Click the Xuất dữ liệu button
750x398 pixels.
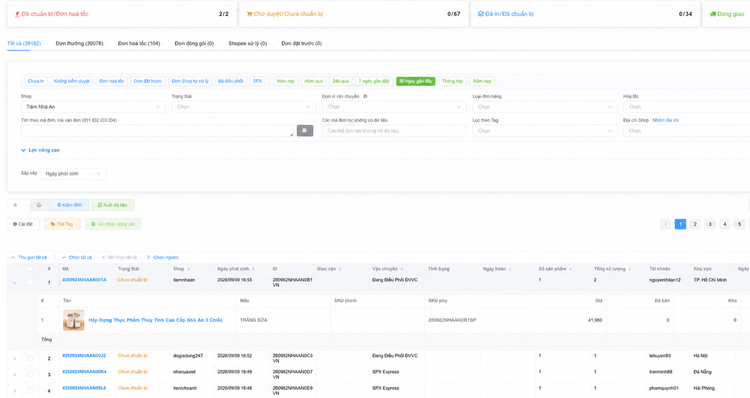[113, 205]
